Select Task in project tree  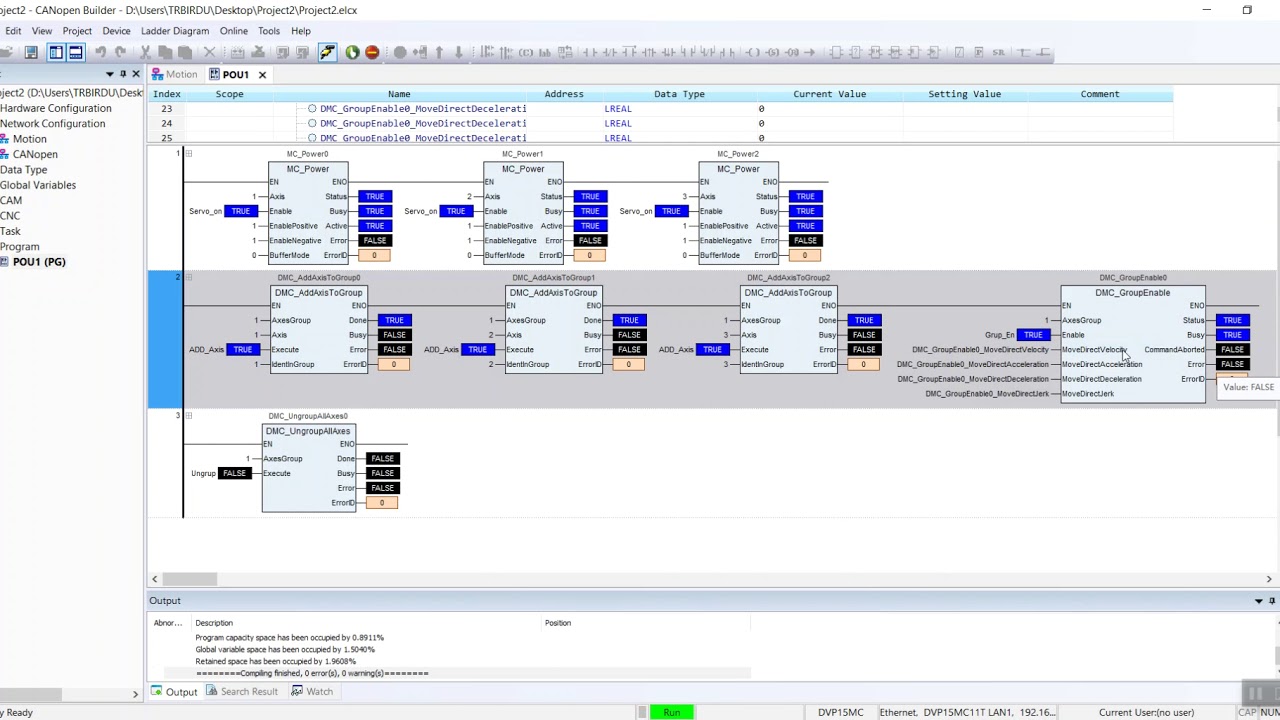tap(10, 231)
